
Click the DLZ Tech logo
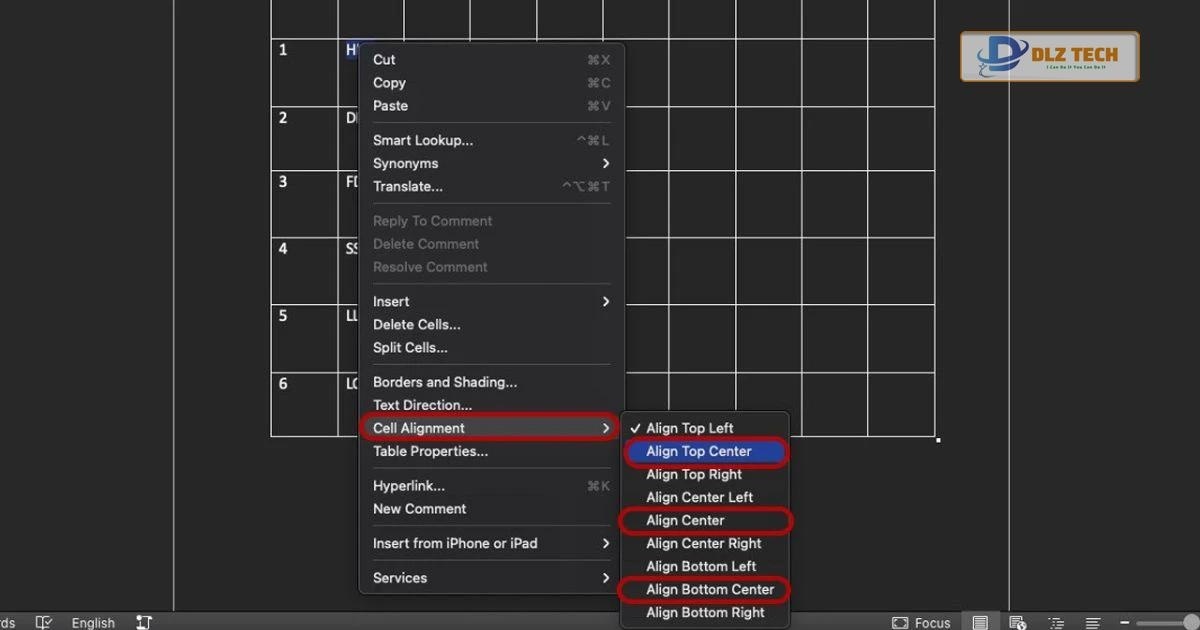click(1049, 57)
